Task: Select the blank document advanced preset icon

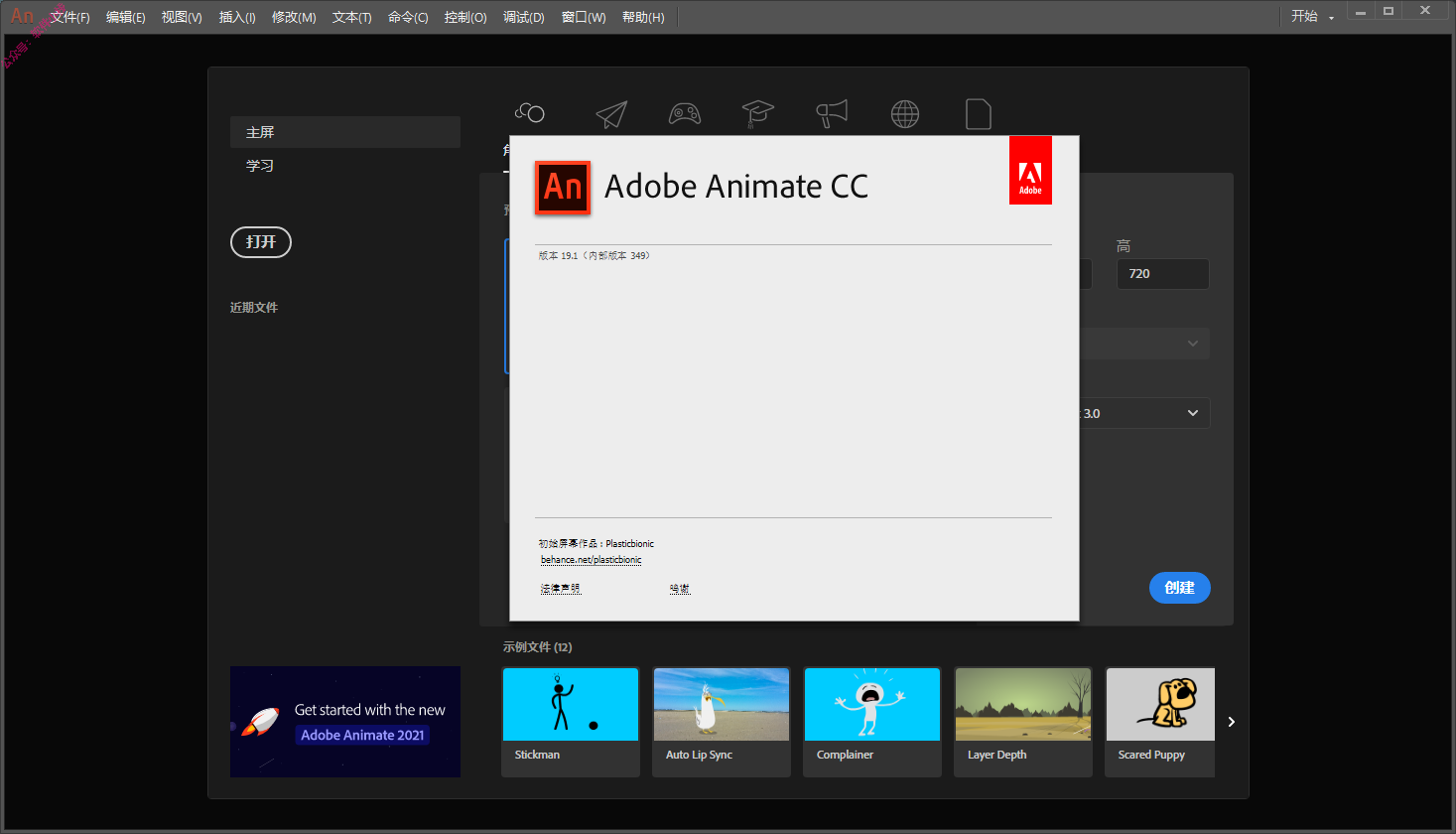Action: point(979,114)
